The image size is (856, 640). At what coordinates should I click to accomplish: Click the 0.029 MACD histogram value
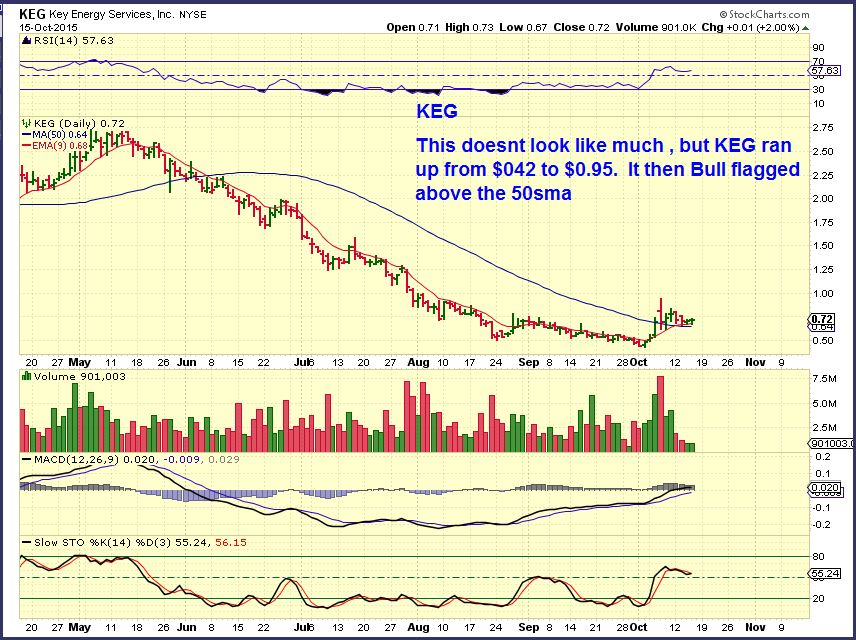point(222,459)
